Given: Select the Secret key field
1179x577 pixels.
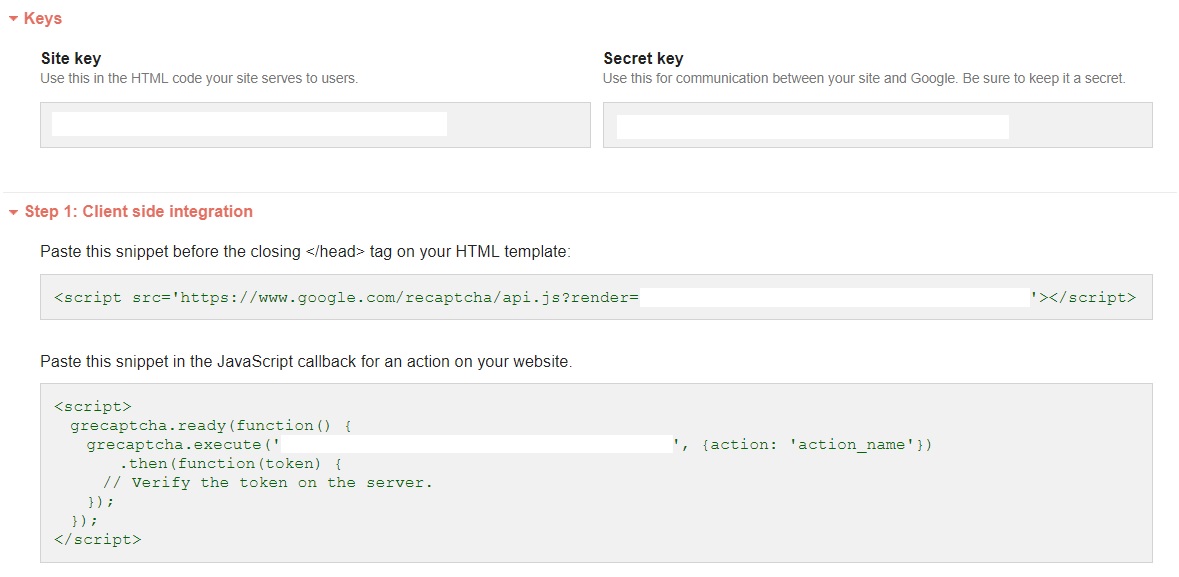Looking at the screenshot, I should (x=877, y=126).
